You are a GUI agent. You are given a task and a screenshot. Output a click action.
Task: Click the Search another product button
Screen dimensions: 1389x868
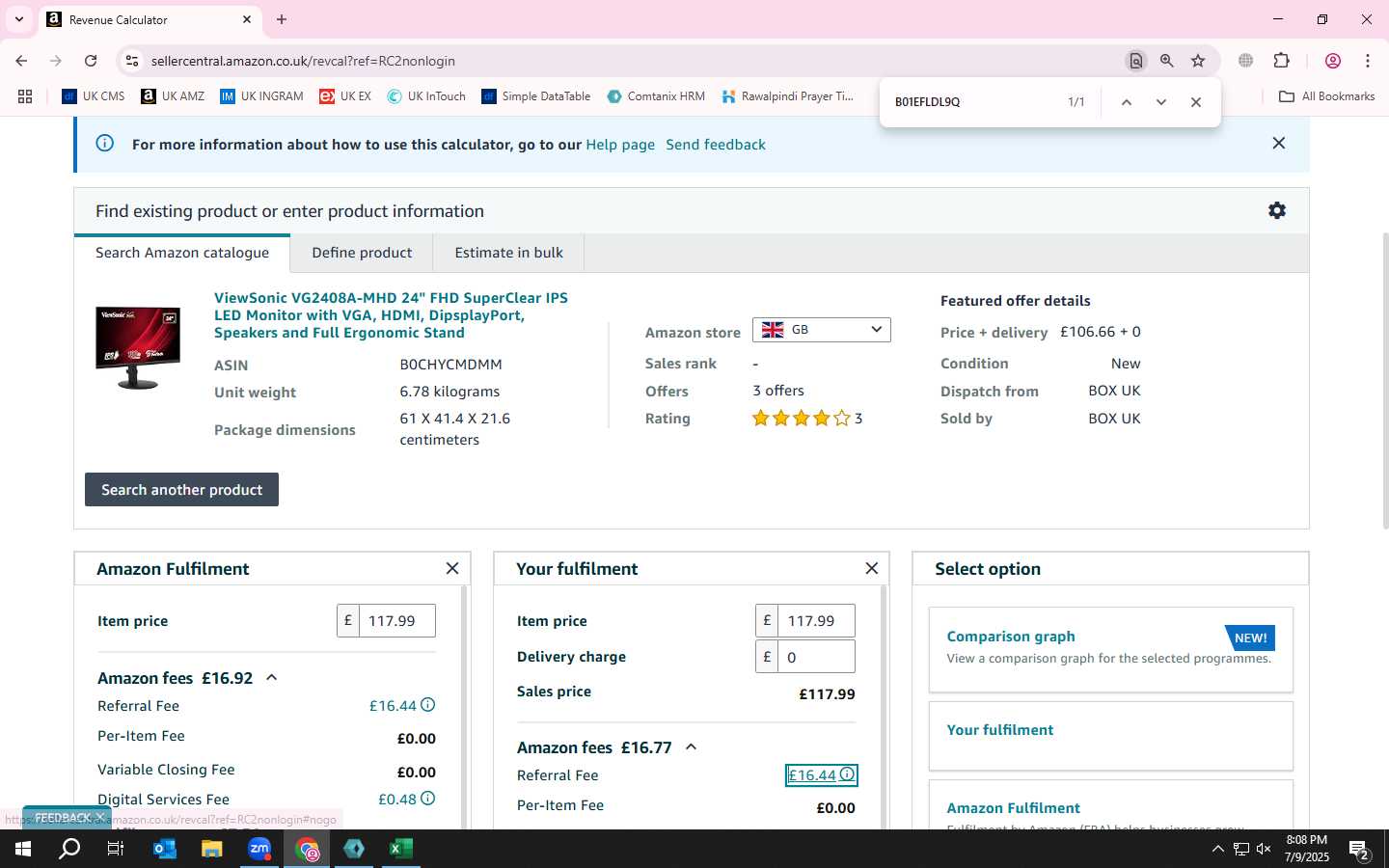coord(181,489)
